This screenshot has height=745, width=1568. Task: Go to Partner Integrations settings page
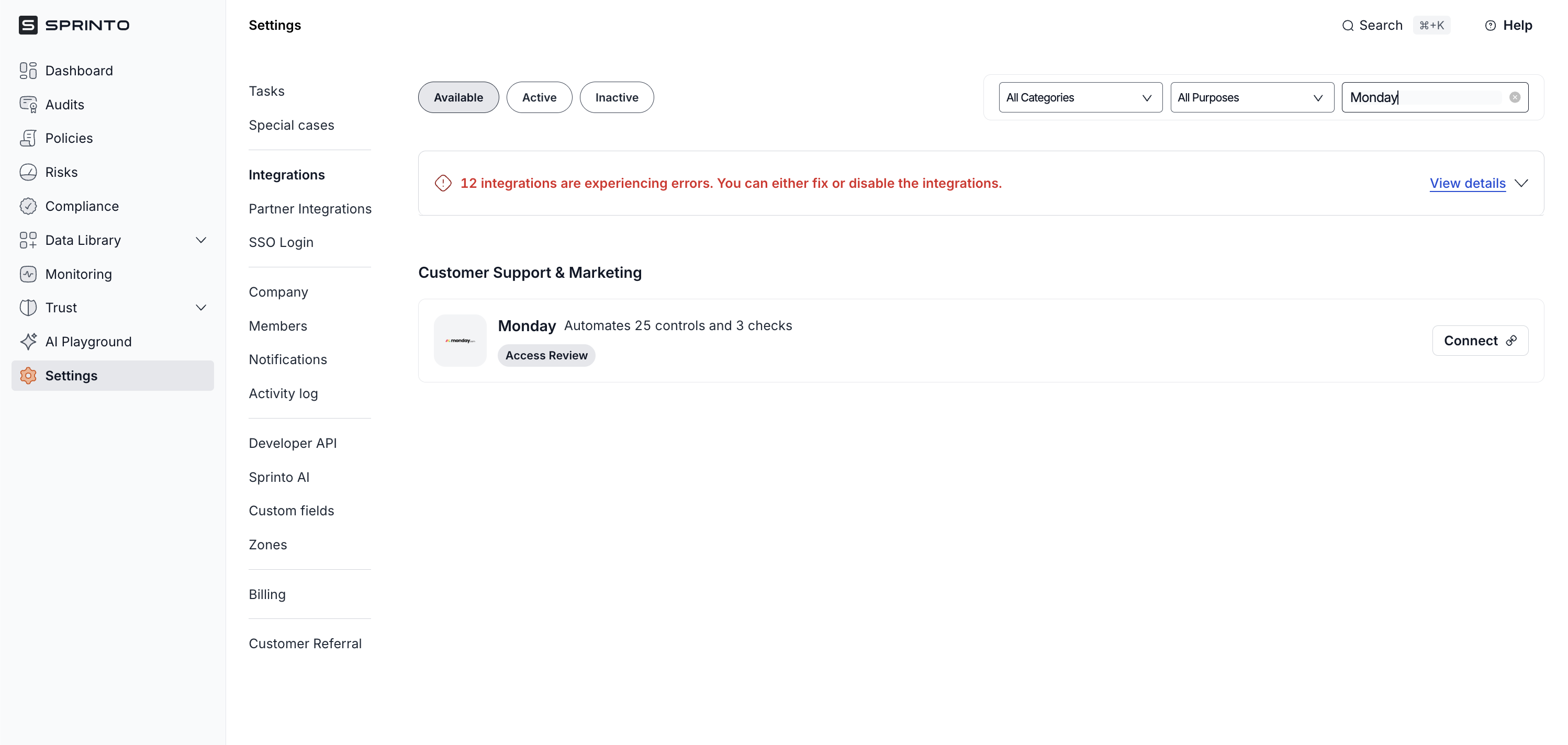coord(310,209)
